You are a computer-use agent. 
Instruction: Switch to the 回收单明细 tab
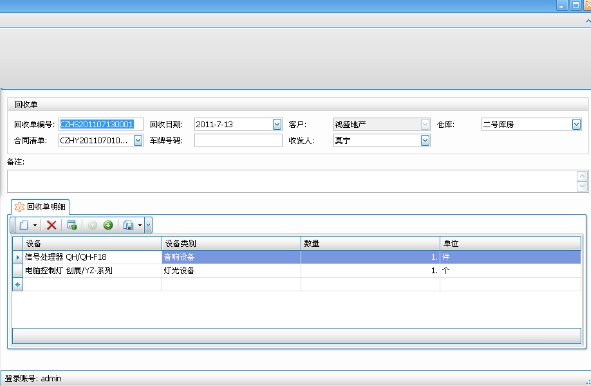tap(41, 207)
